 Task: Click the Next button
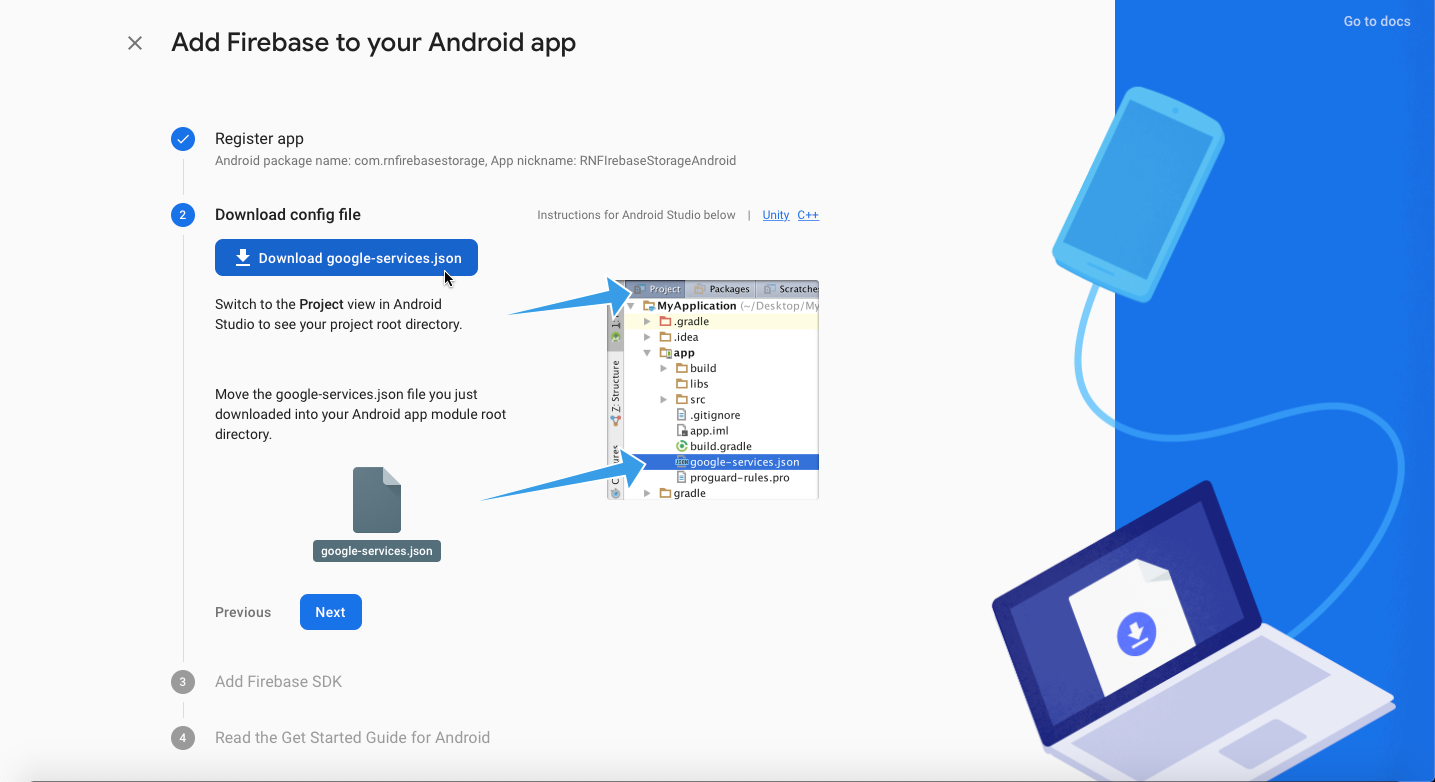(x=330, y=612)
